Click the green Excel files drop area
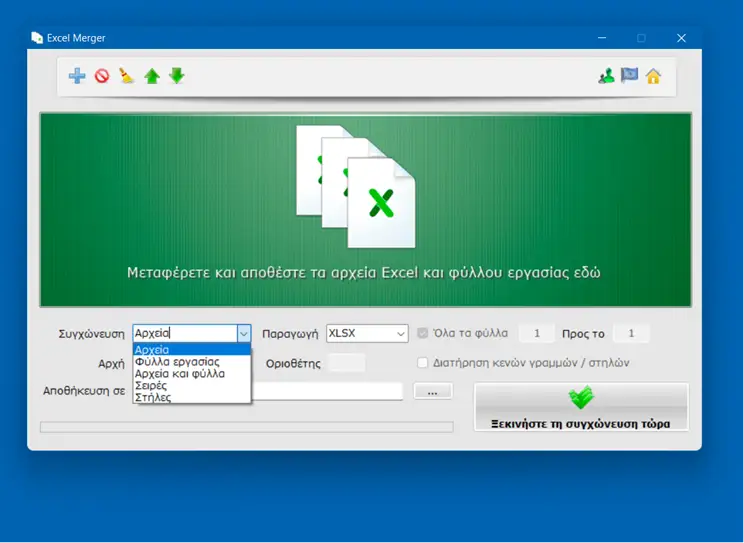 click(365, 210)
